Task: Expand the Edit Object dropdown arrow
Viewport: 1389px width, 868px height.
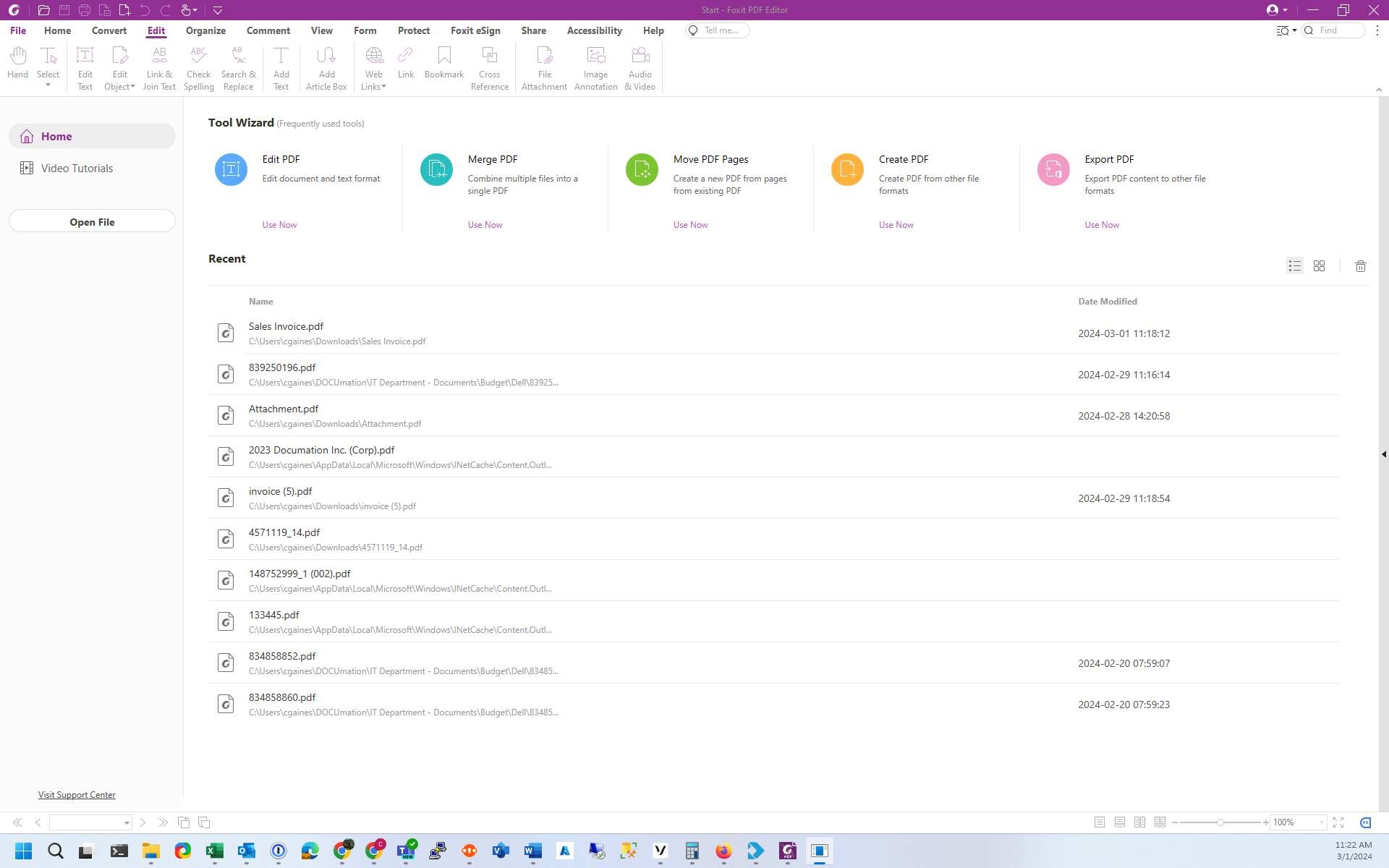Action: pyautogui.click(x=132, y=87)
